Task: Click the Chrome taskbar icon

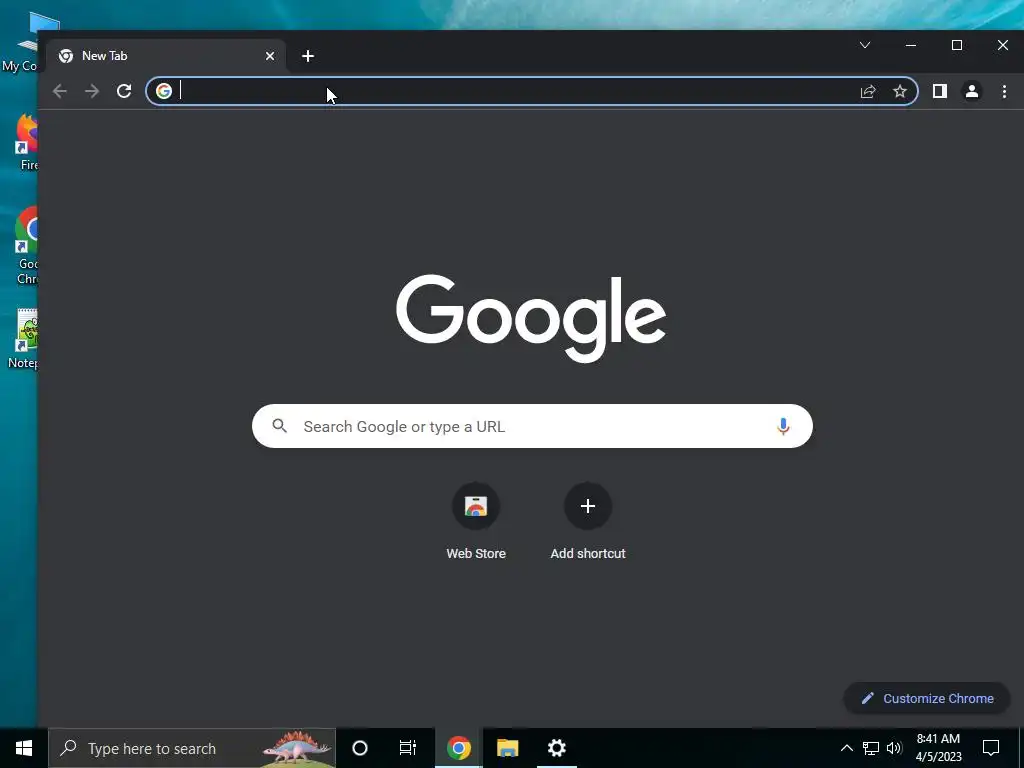Action: point(458,748)
